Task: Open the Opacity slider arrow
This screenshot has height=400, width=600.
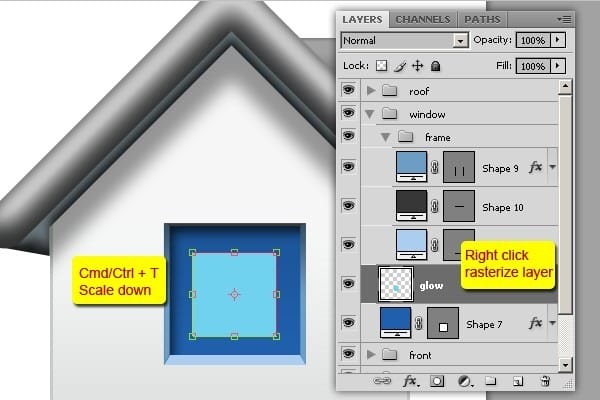Action: [558, 40]
